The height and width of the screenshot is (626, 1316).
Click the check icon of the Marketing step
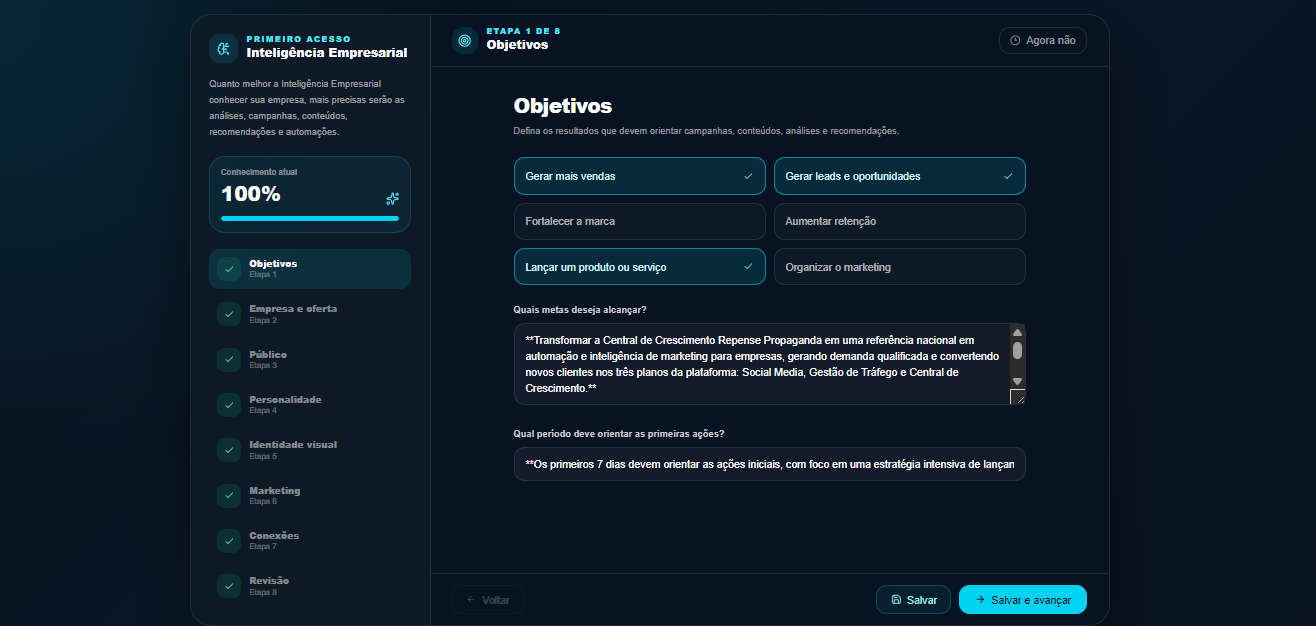[x=229, y=496]
